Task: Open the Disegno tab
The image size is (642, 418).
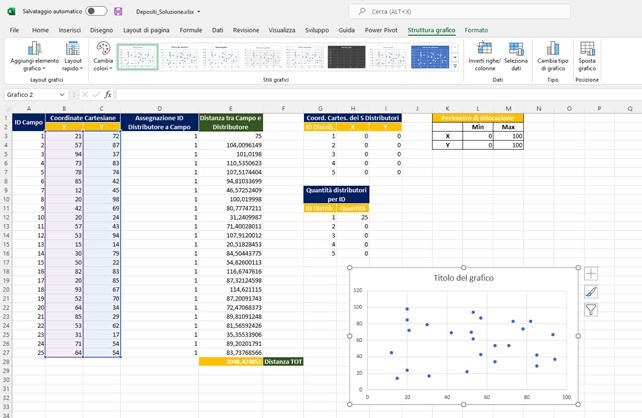Action: (x=101, y=30)
